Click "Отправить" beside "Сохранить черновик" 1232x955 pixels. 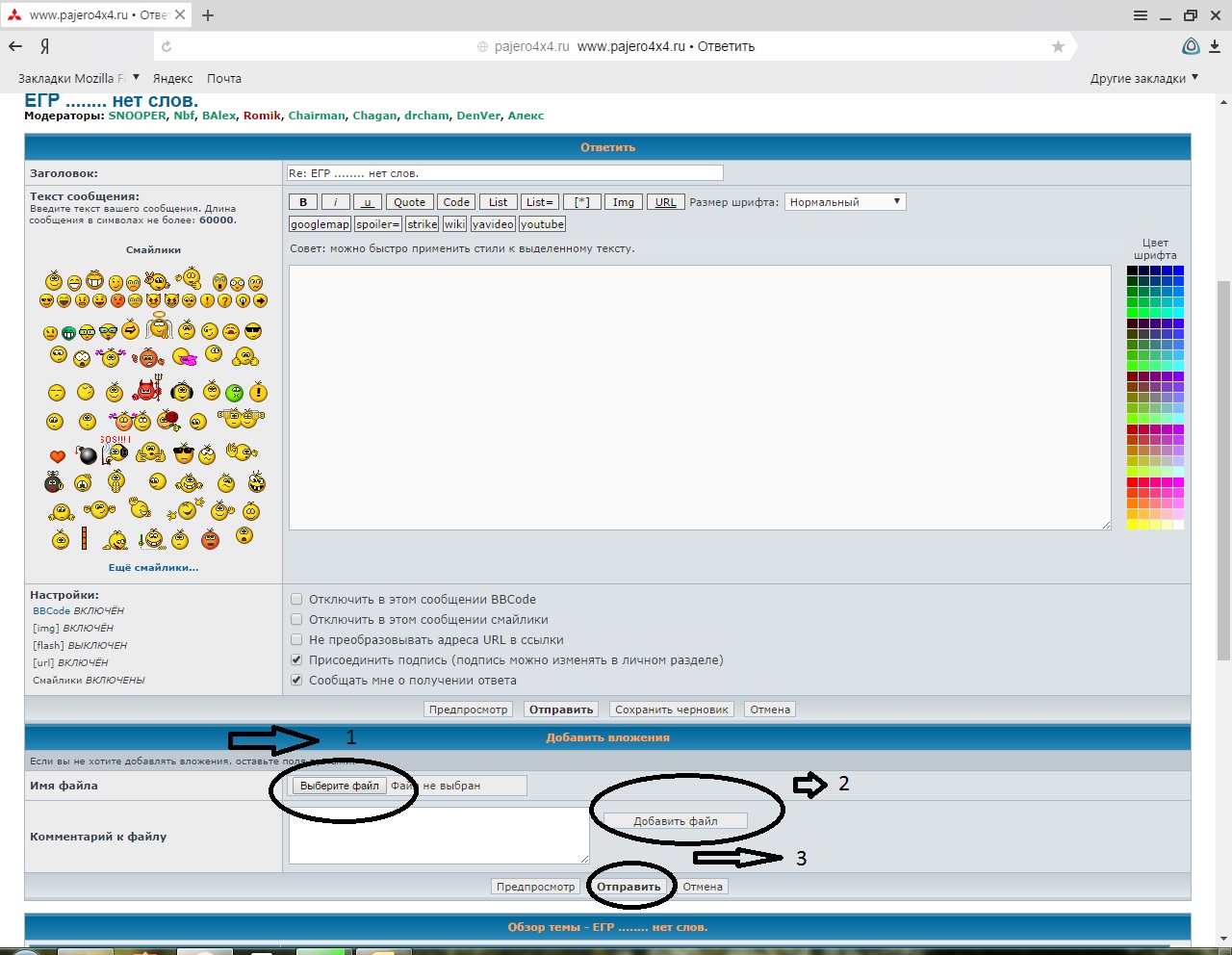pyautogui.click(x=561, y=710)
